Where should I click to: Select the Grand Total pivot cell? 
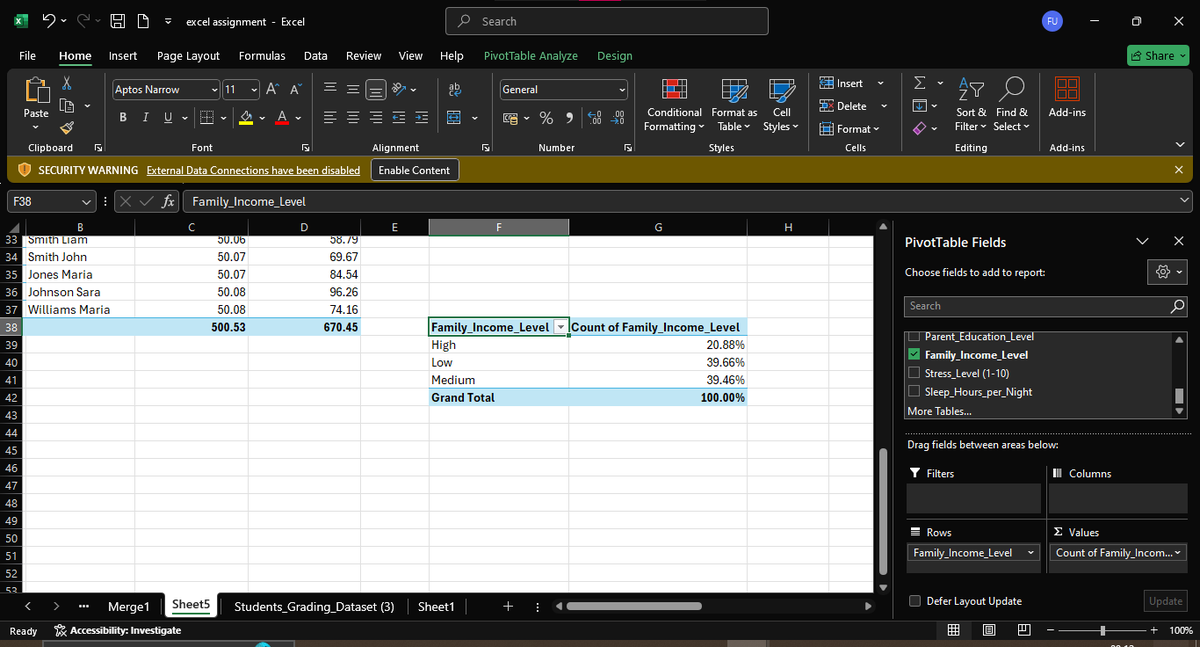point(498,397)
